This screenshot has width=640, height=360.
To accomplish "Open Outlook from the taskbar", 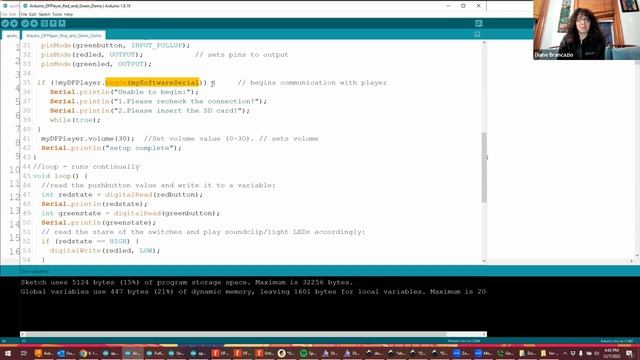I will click(x=65, y=353).
